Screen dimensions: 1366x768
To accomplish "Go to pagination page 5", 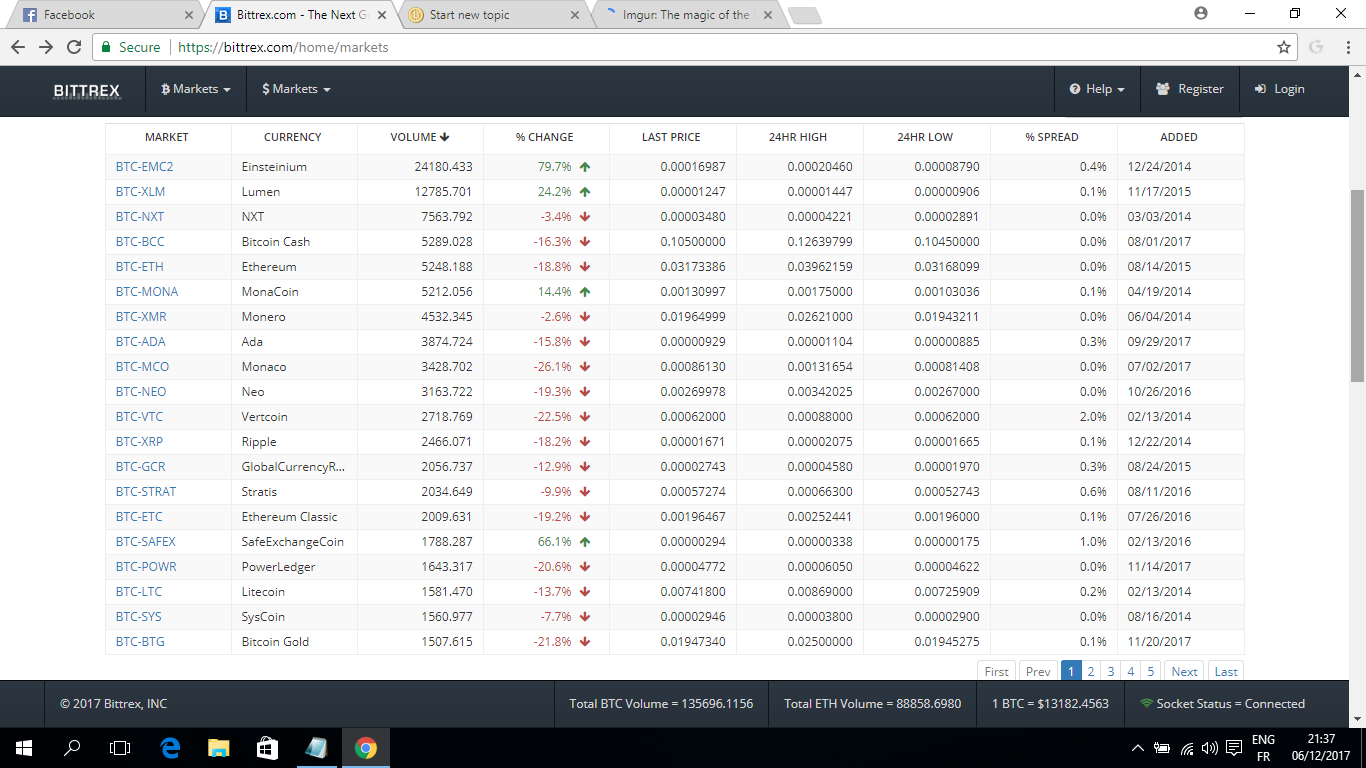I will (x=1151, y=671).
